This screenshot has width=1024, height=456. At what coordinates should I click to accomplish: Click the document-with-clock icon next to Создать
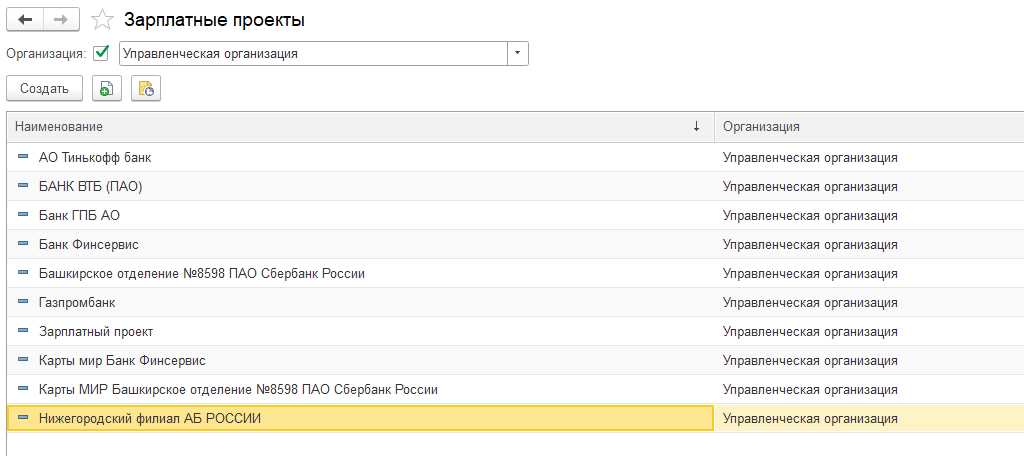click(145, 89)
